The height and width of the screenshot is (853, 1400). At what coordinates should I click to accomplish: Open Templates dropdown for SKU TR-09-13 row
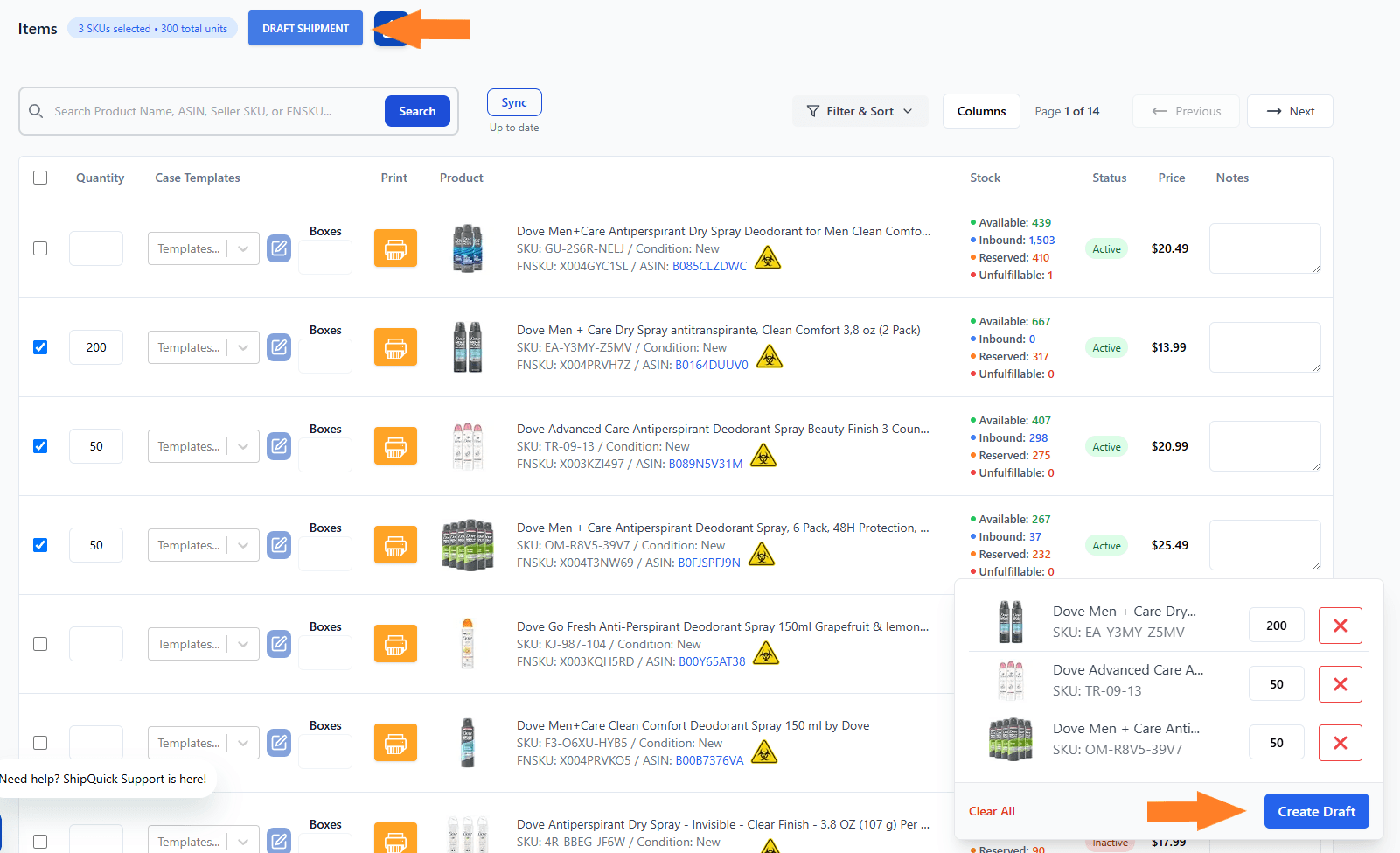(203, 446)
